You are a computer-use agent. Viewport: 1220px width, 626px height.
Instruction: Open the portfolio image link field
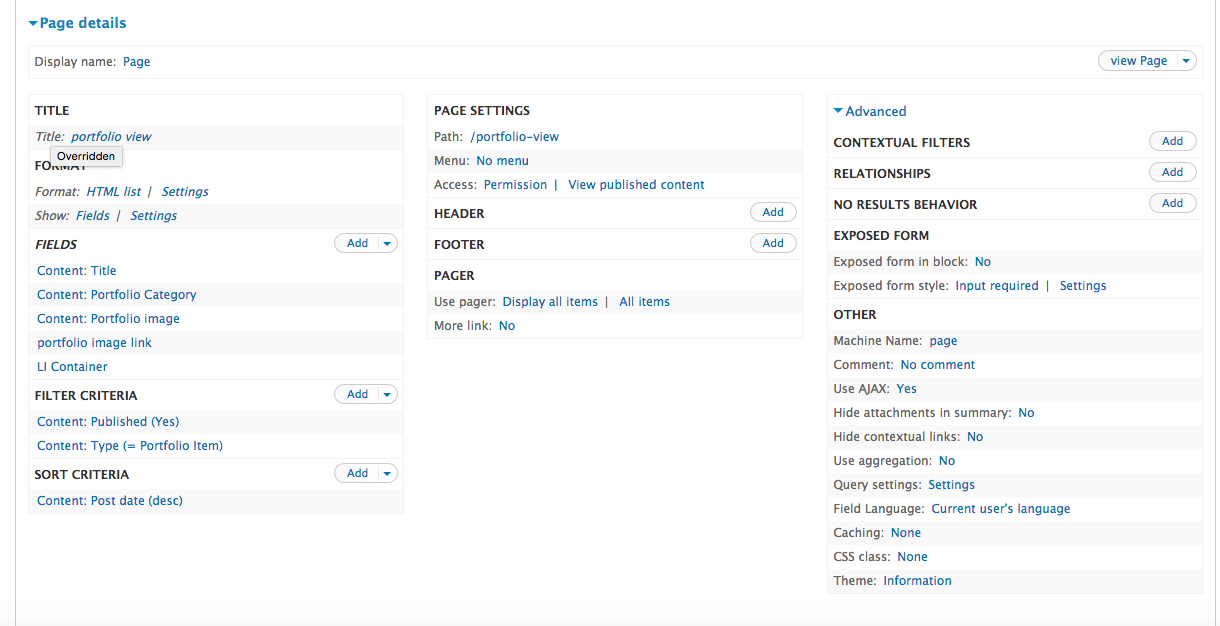tap(95, 343)
